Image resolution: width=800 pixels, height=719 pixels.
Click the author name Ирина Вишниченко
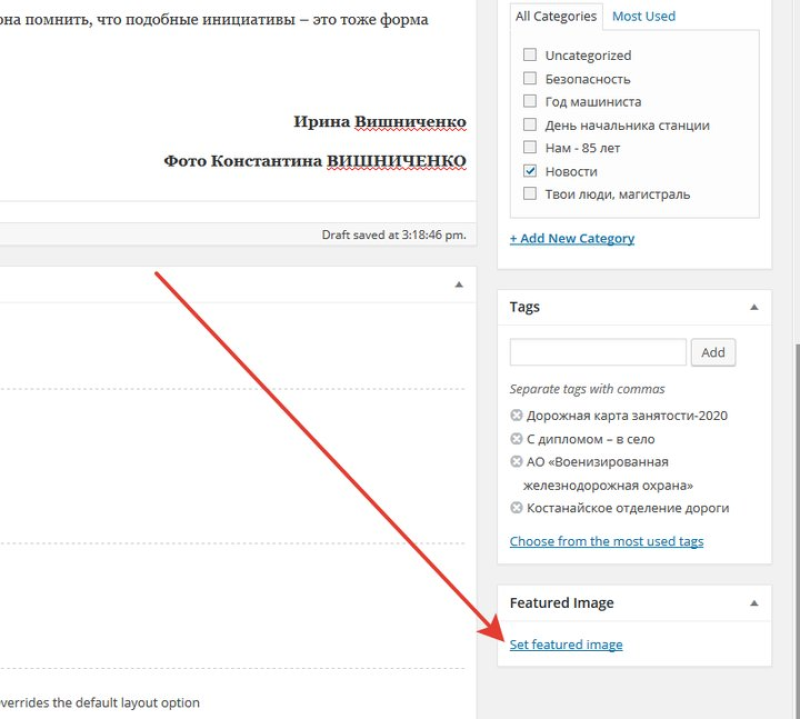click(380, 122)
